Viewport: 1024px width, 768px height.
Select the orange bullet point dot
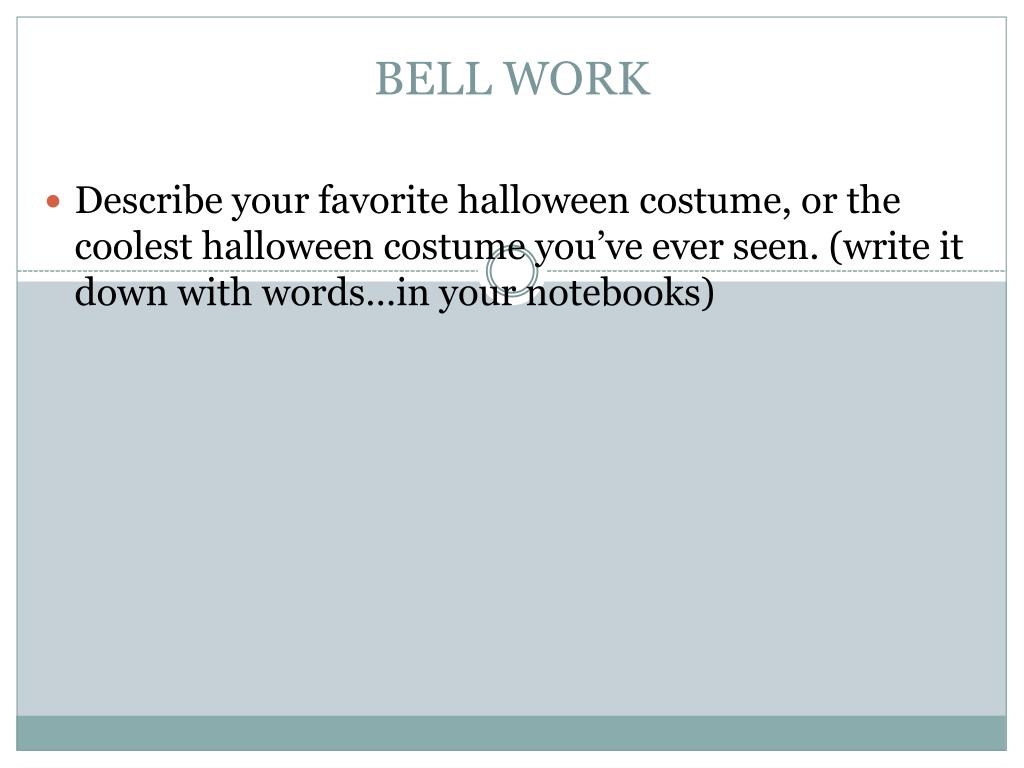coord(54,200)
